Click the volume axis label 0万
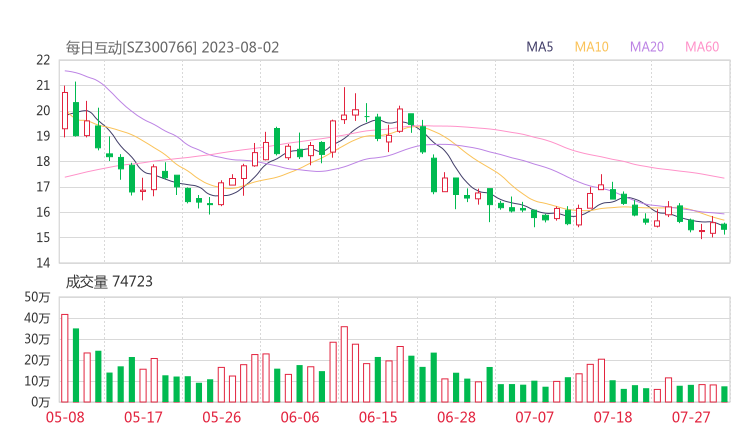Viewport: 740px width, 440px height. [41, 402]
